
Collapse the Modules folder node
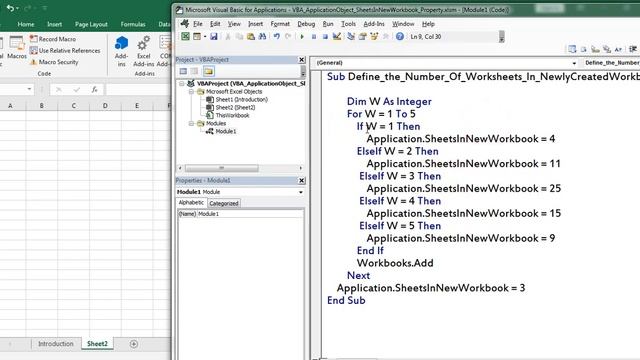(x=191, y=123)
